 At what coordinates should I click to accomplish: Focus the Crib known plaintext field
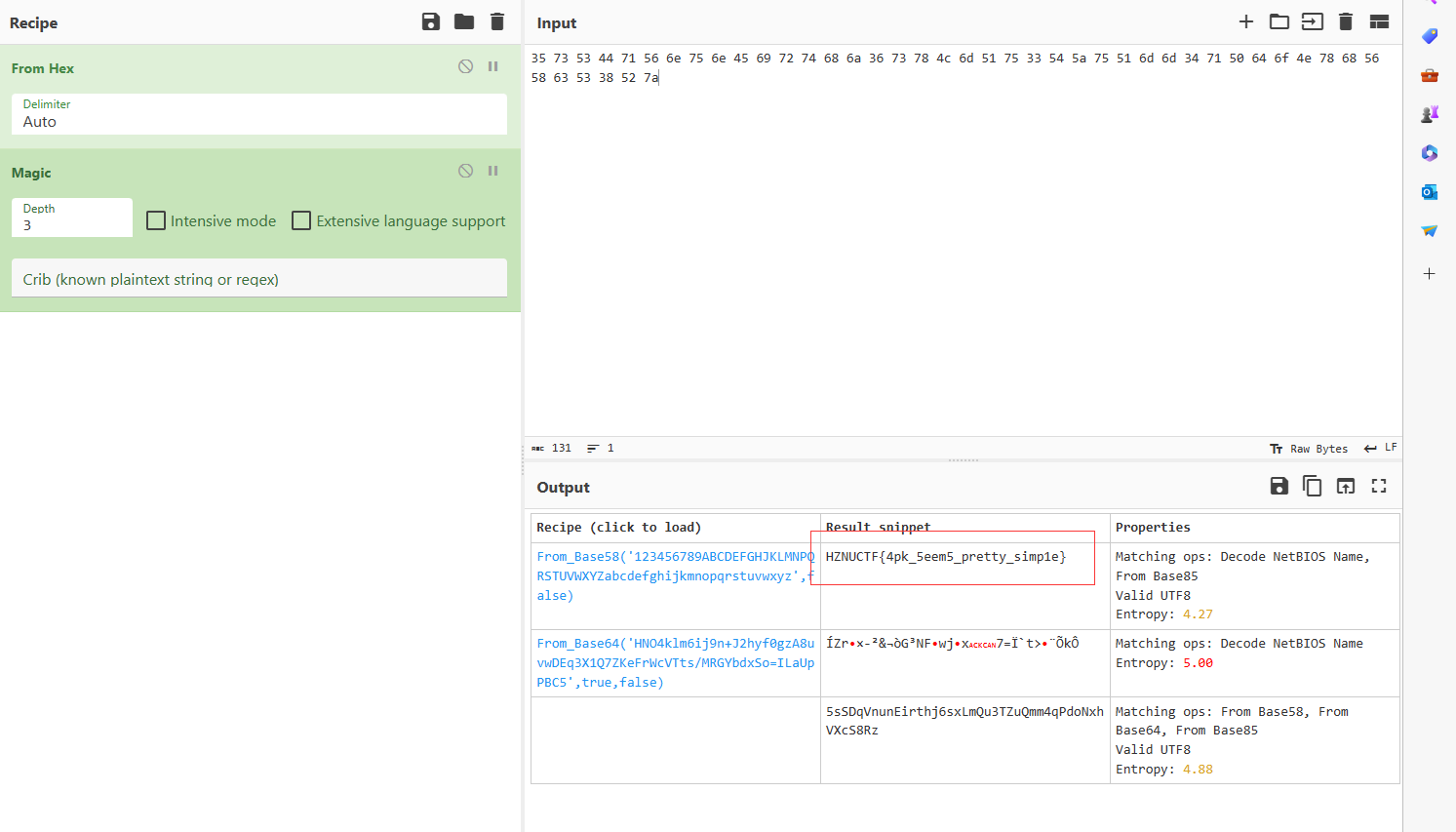click(x=258, y=279)
